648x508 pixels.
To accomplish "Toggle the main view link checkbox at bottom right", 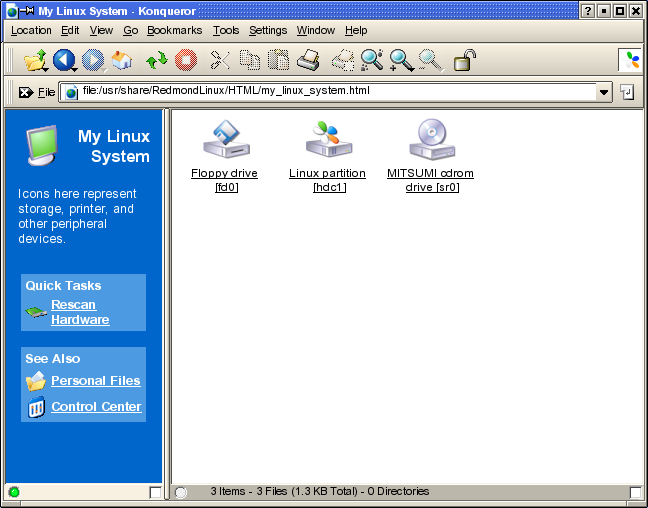I will (635, 492).
